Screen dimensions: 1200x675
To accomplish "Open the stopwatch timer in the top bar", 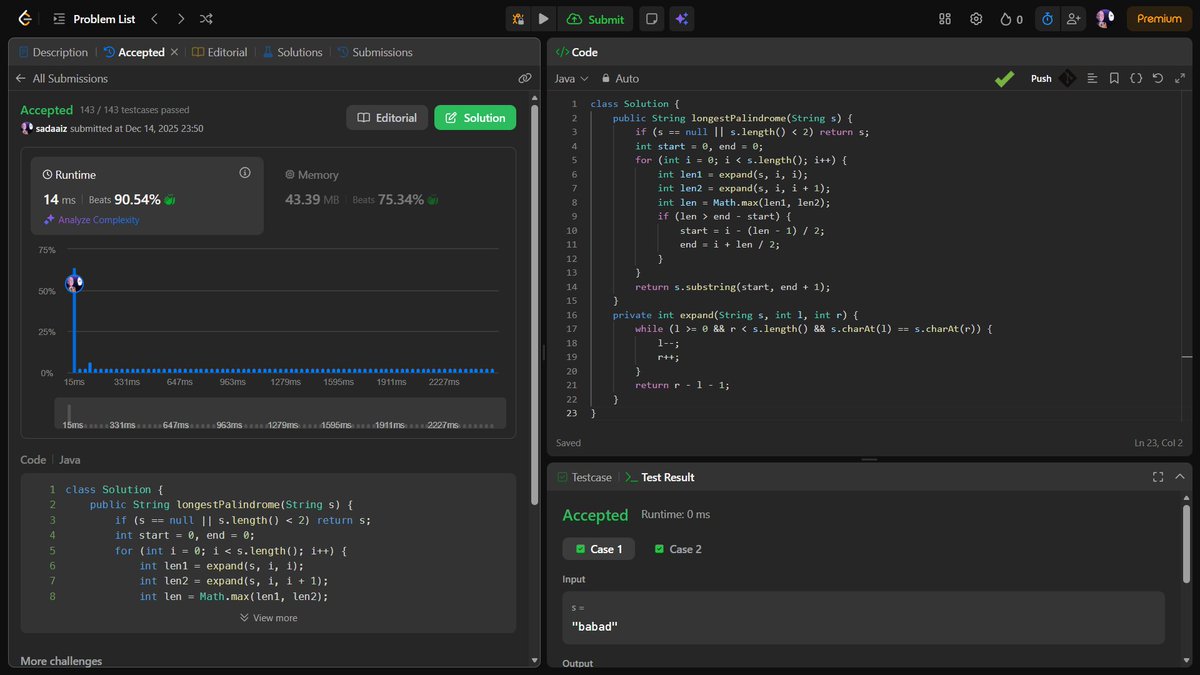I will (x=1047, y=18).
